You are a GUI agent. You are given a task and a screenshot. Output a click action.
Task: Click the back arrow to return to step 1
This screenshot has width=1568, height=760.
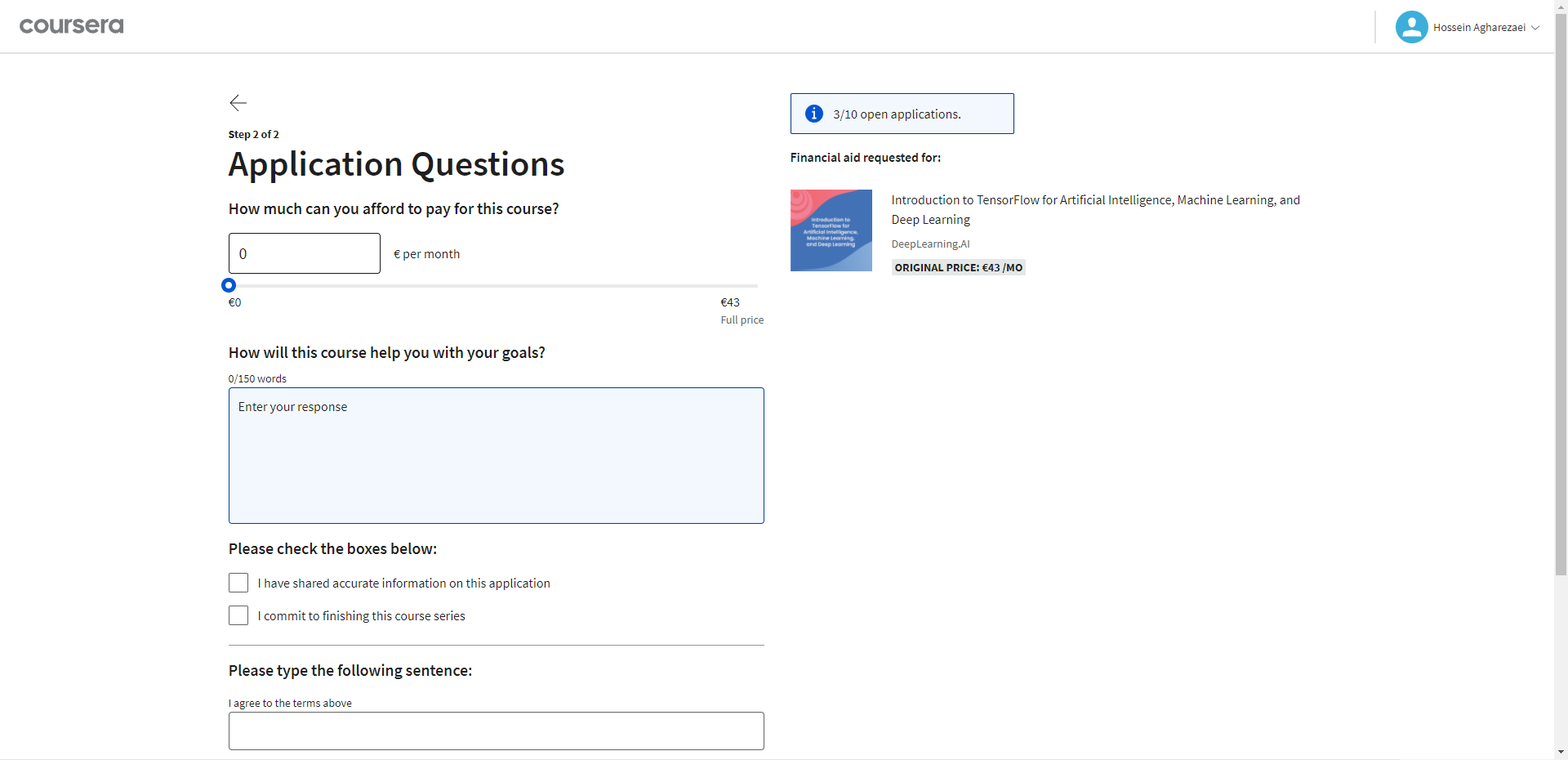pos(237,103)
